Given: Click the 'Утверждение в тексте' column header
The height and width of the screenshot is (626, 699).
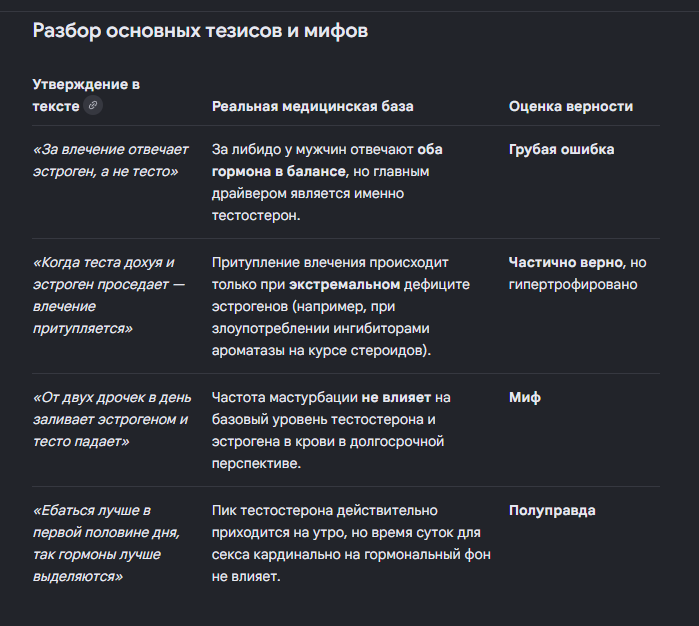Looking at the screenshot, I should [x=86, y=95].
